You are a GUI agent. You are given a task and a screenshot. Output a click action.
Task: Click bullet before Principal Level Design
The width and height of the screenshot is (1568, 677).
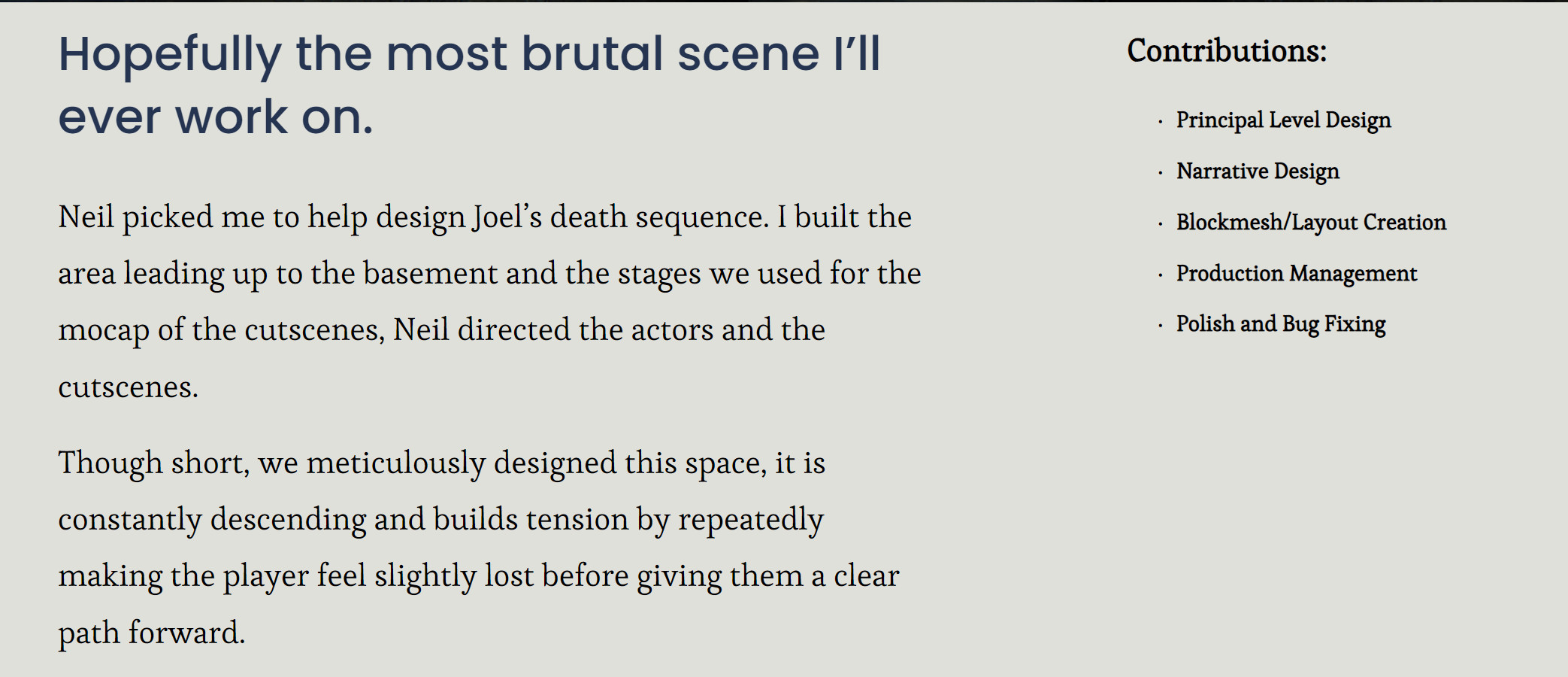point(1161,122)
